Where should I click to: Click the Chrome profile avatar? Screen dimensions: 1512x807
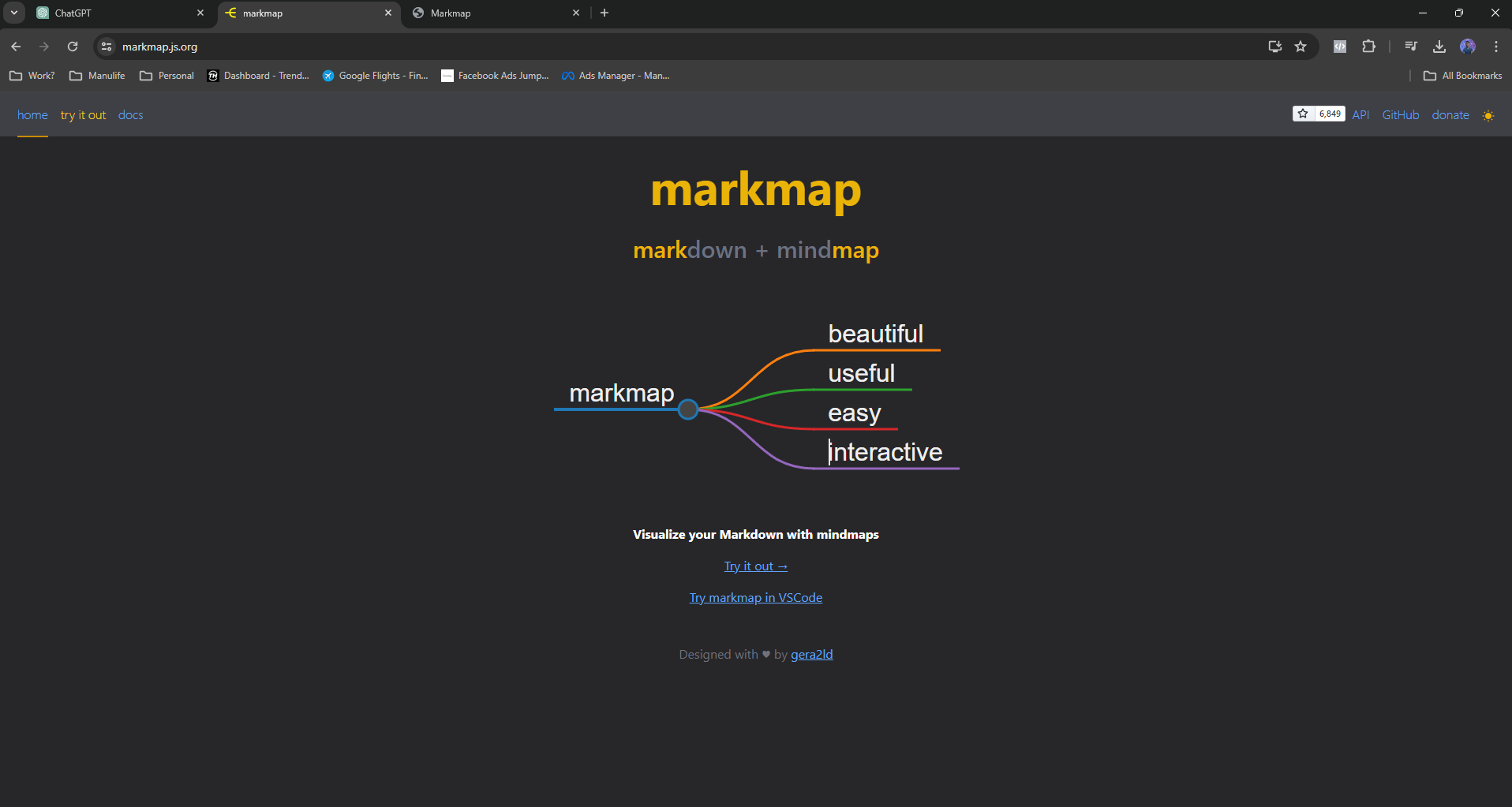click(x=1469, y=47)
